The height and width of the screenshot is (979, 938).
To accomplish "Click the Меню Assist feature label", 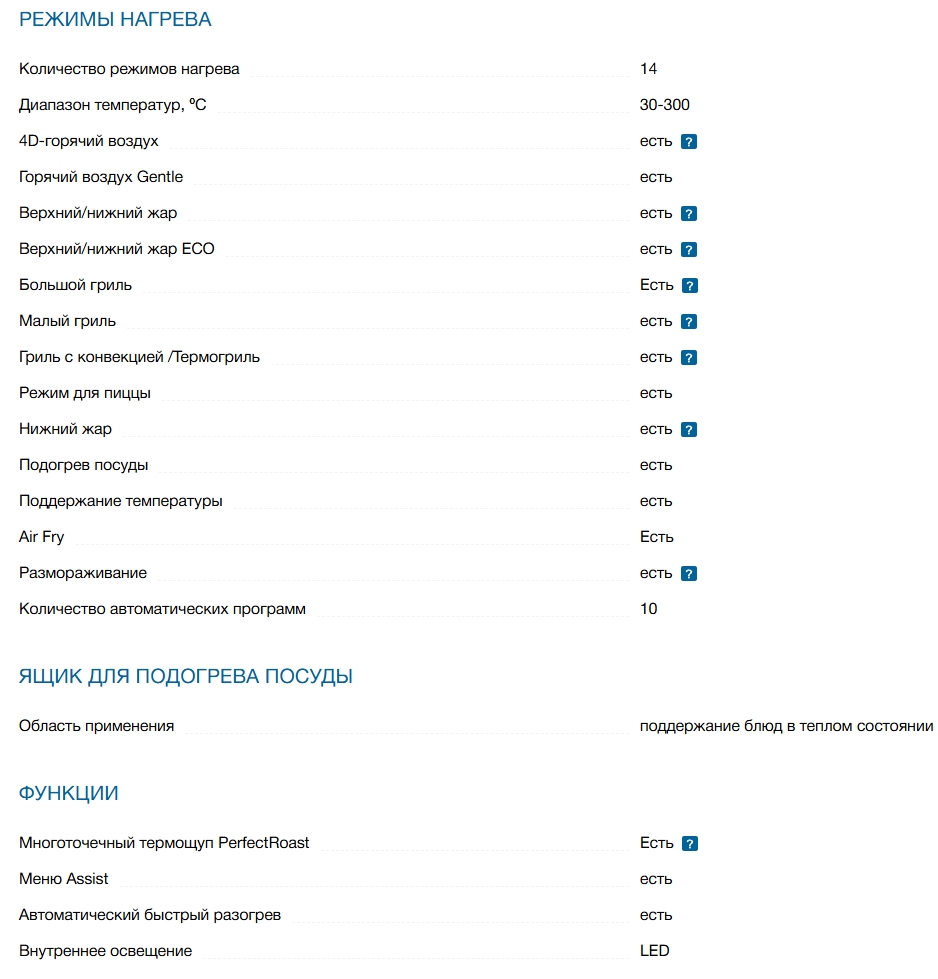I will (x=64, y=879).
